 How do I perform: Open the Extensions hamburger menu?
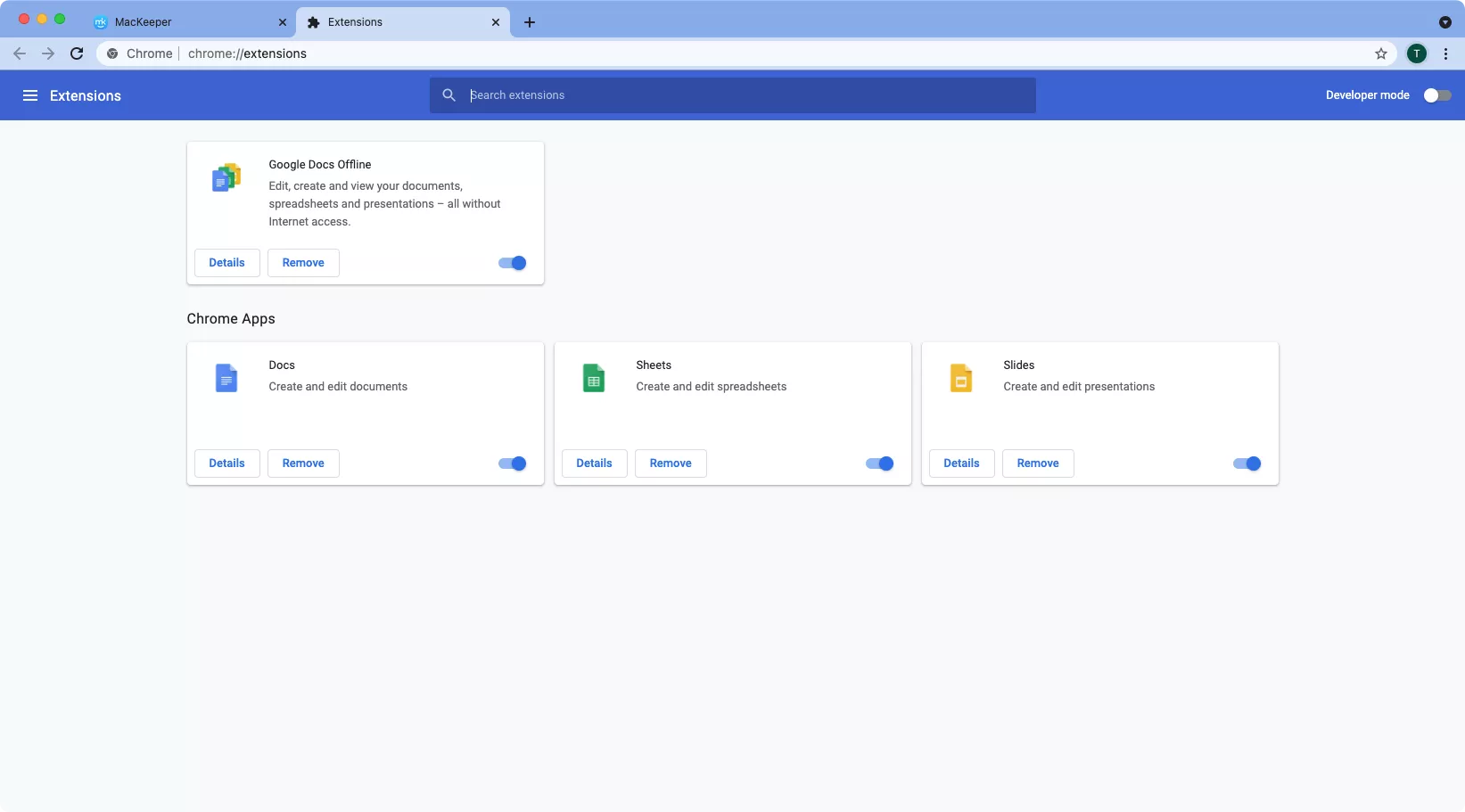(x=30, y=95)
